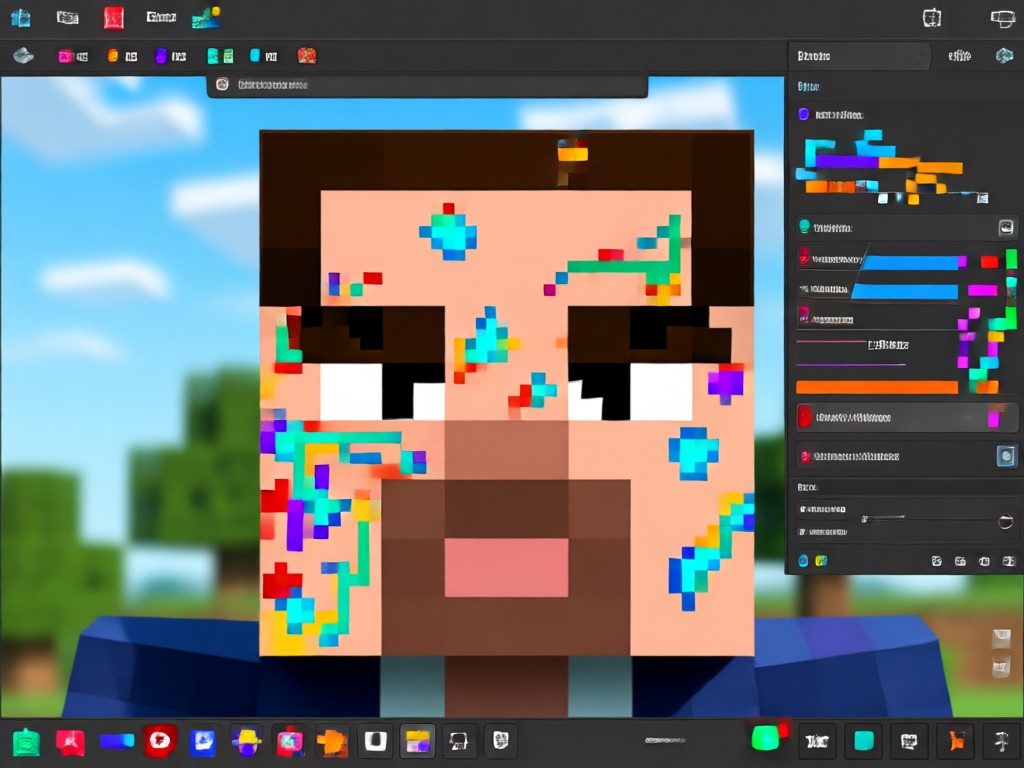Click the pink camera icon in bottom bar
Viewport: 1024px width, 768px height.
click(x=289, y=742)
